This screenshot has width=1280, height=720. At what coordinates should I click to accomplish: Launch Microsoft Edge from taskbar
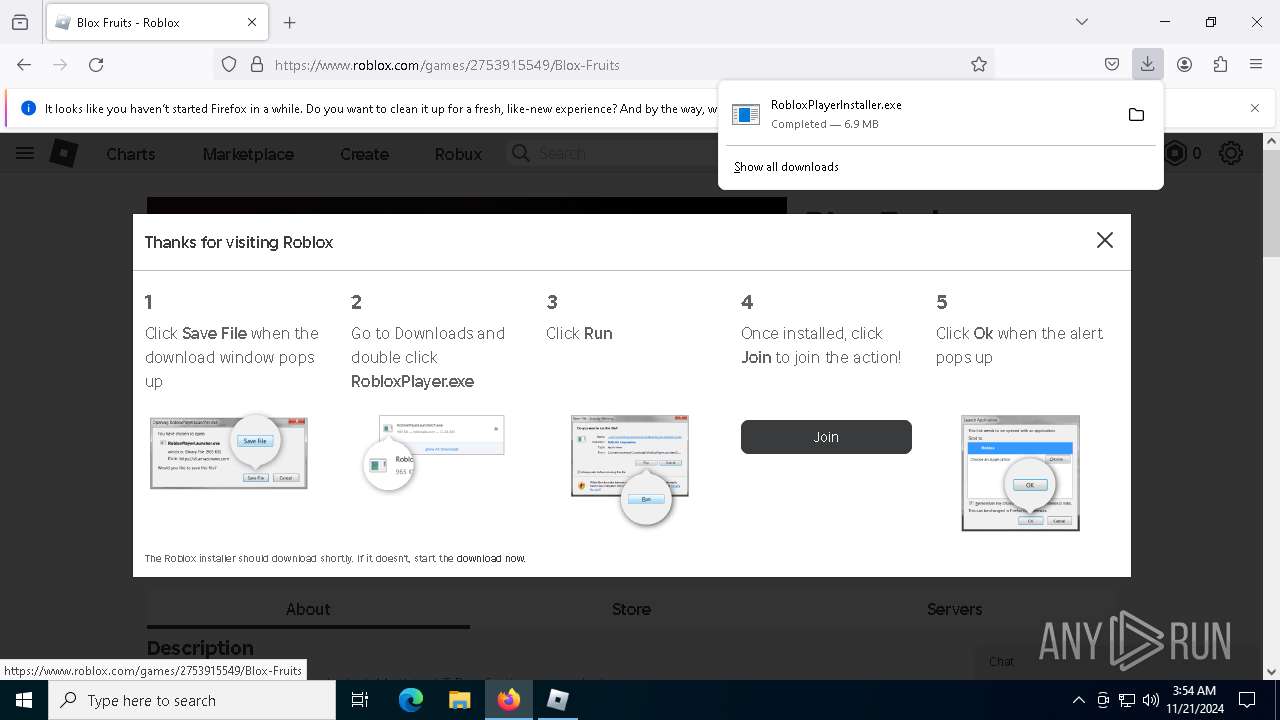pos(411,700)
